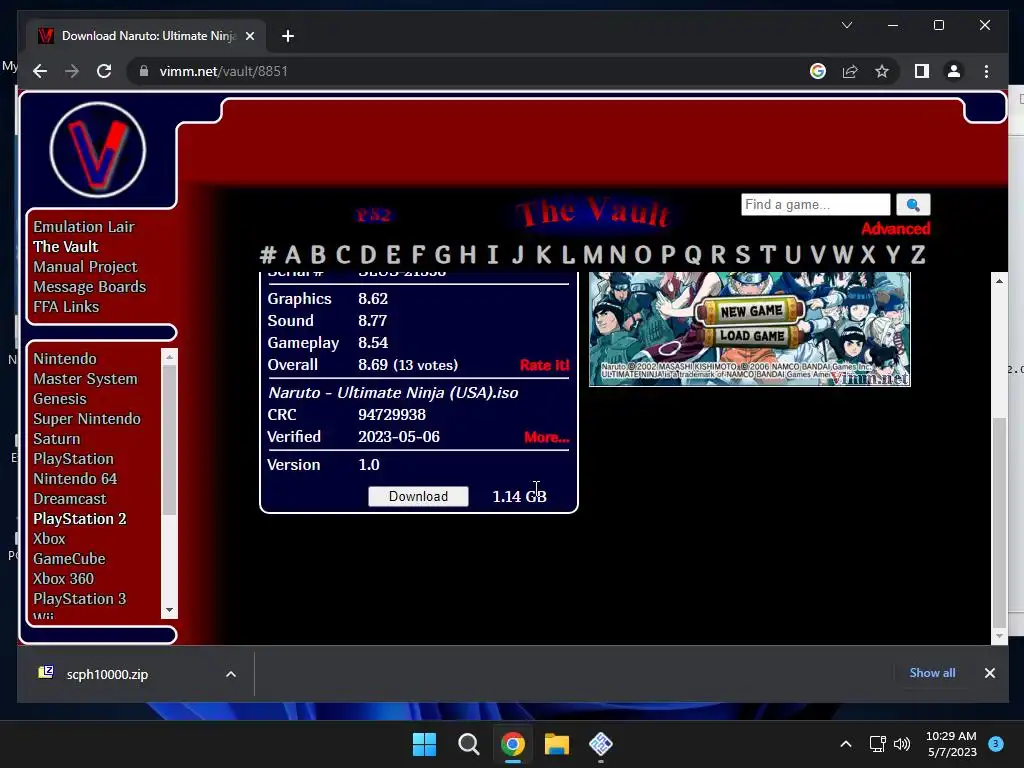Toggle the browser side panel icon
The width and height of the screenshot is (1024, 768).
(x=921, y=71)
